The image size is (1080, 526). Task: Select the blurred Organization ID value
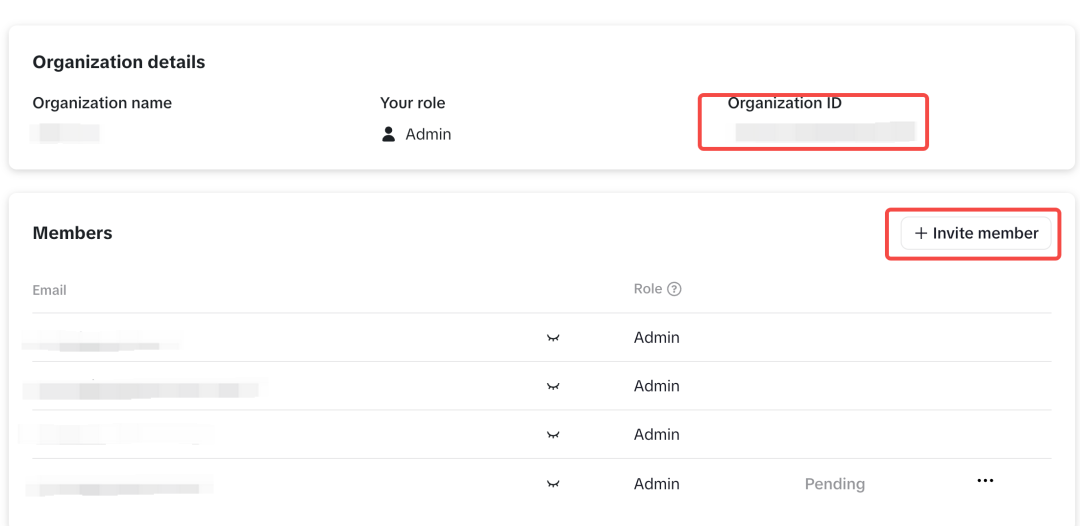pos(824,132)
